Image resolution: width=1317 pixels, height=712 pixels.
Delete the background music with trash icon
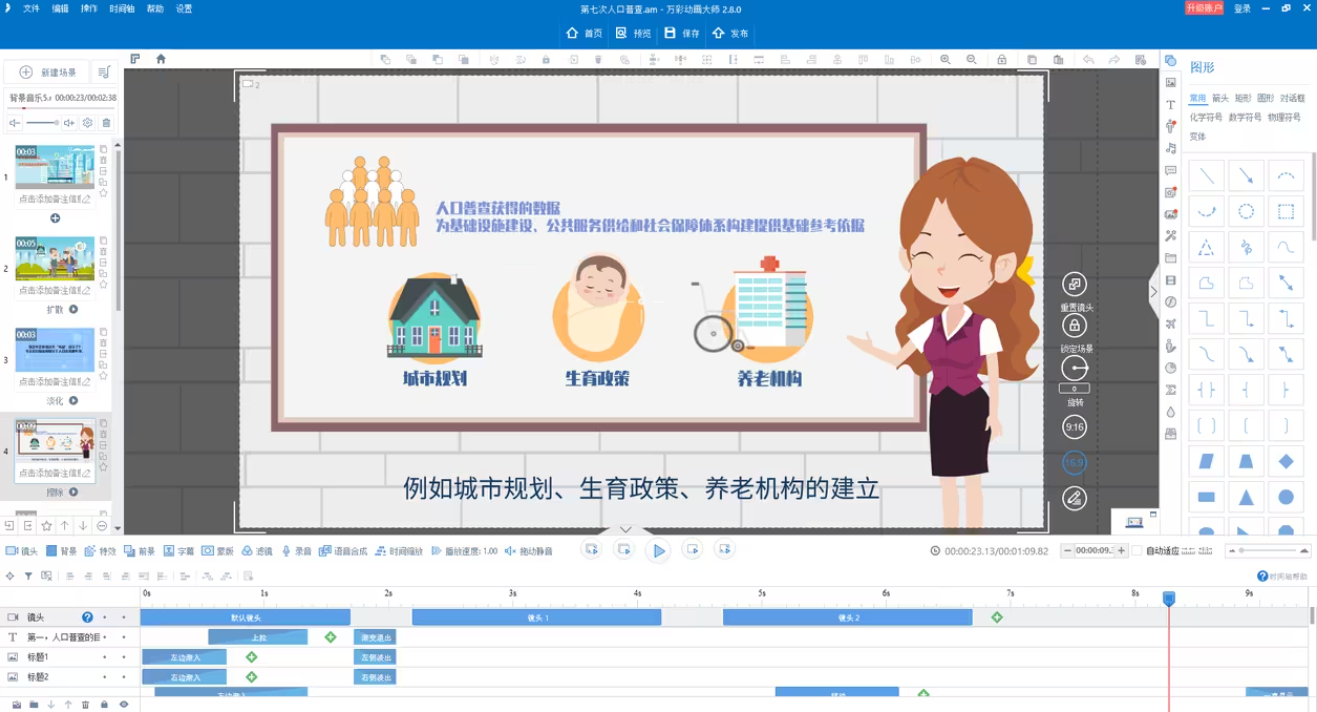[106, 123]
